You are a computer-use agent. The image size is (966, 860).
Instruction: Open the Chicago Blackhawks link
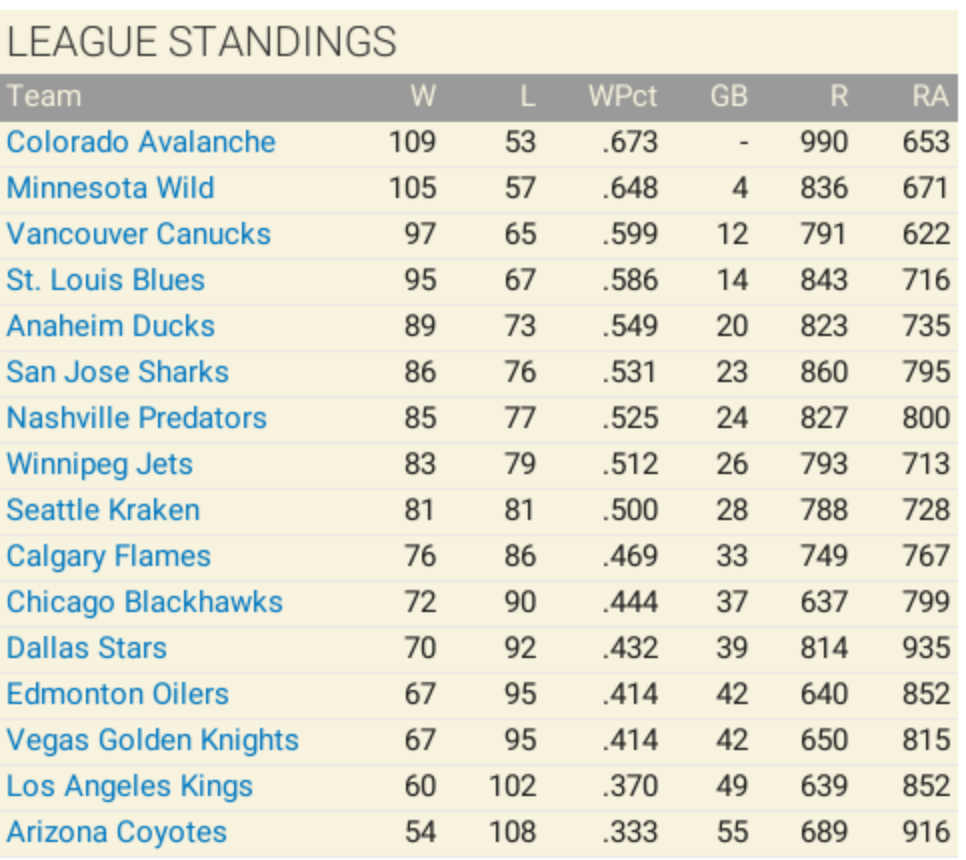(144, 602)
